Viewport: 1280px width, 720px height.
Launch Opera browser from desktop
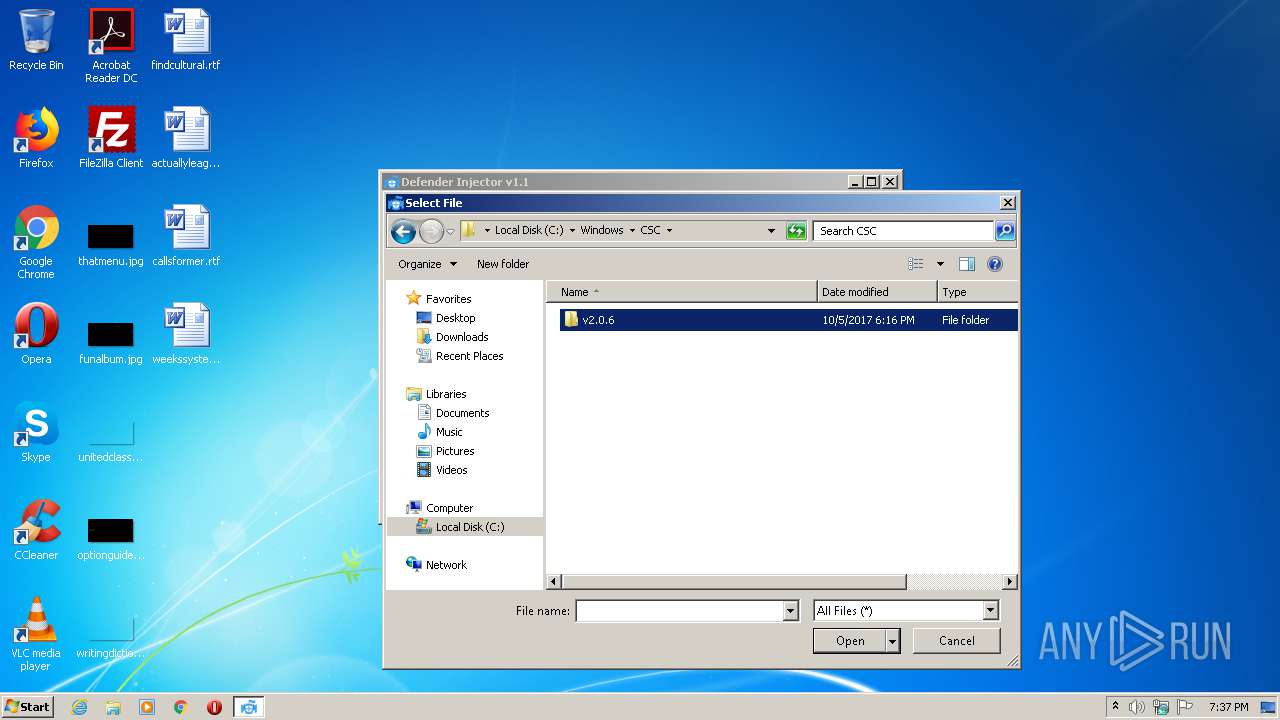point(36,334)
